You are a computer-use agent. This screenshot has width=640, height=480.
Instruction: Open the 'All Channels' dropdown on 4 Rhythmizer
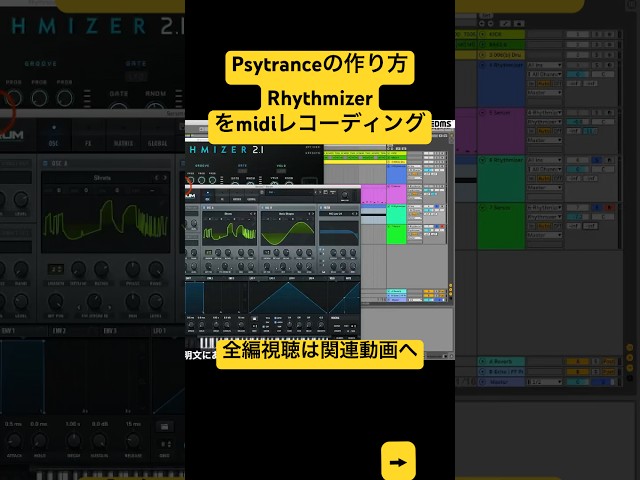(x=544, y=74)
